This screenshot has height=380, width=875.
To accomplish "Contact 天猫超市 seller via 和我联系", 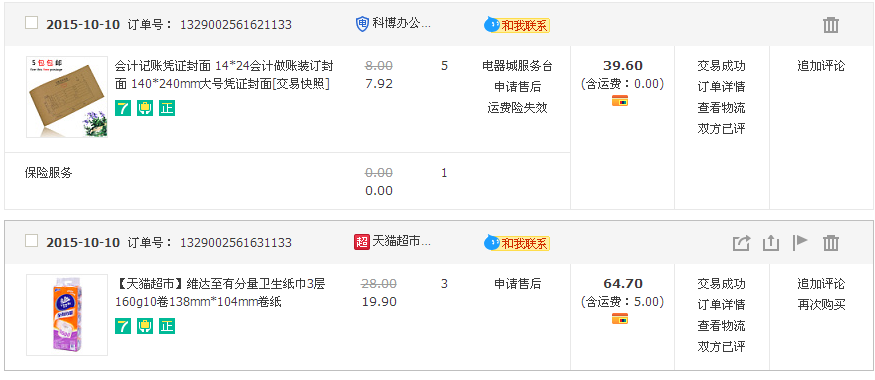I will point(517,243).
